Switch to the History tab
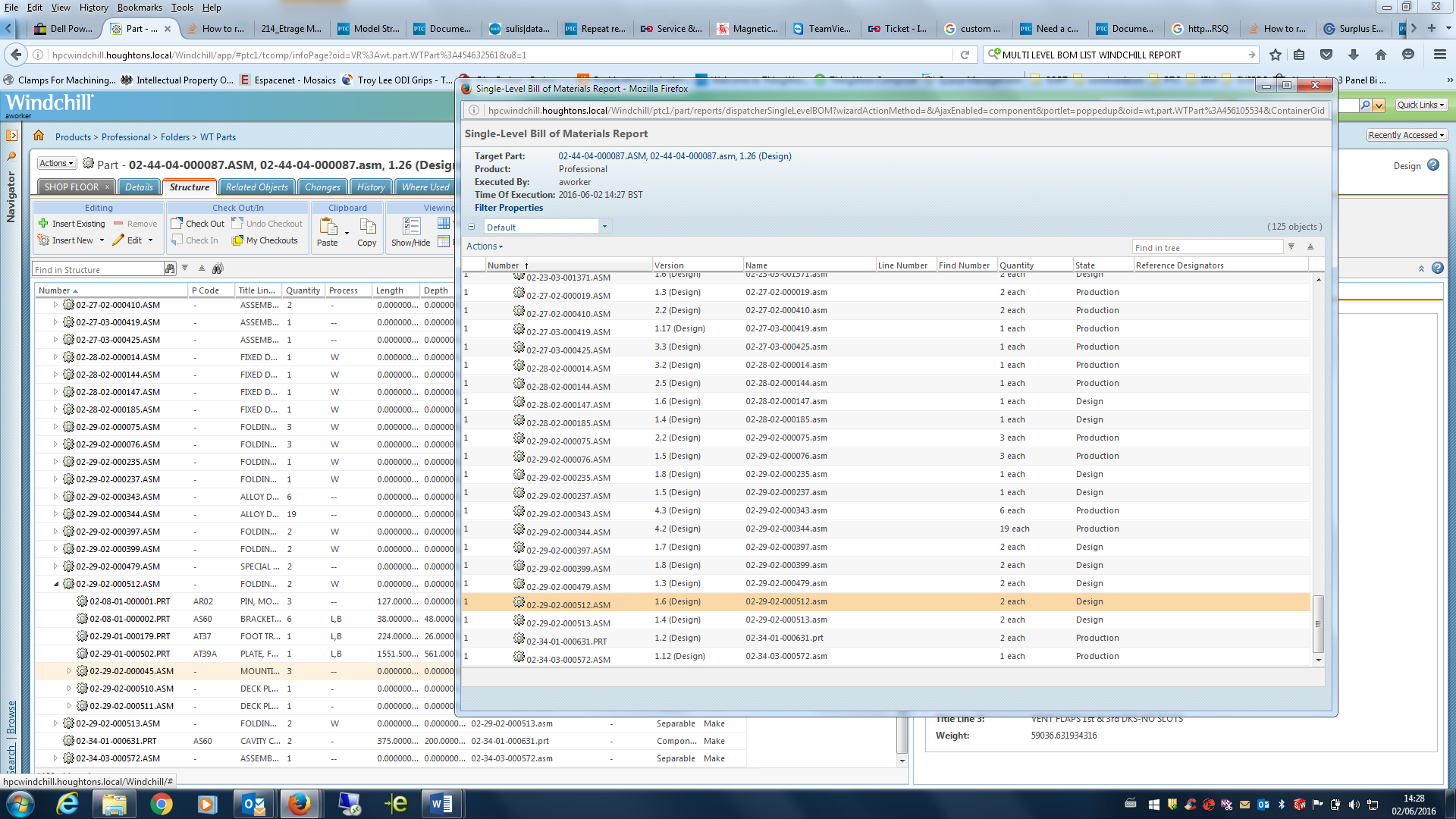 [371, 187]
